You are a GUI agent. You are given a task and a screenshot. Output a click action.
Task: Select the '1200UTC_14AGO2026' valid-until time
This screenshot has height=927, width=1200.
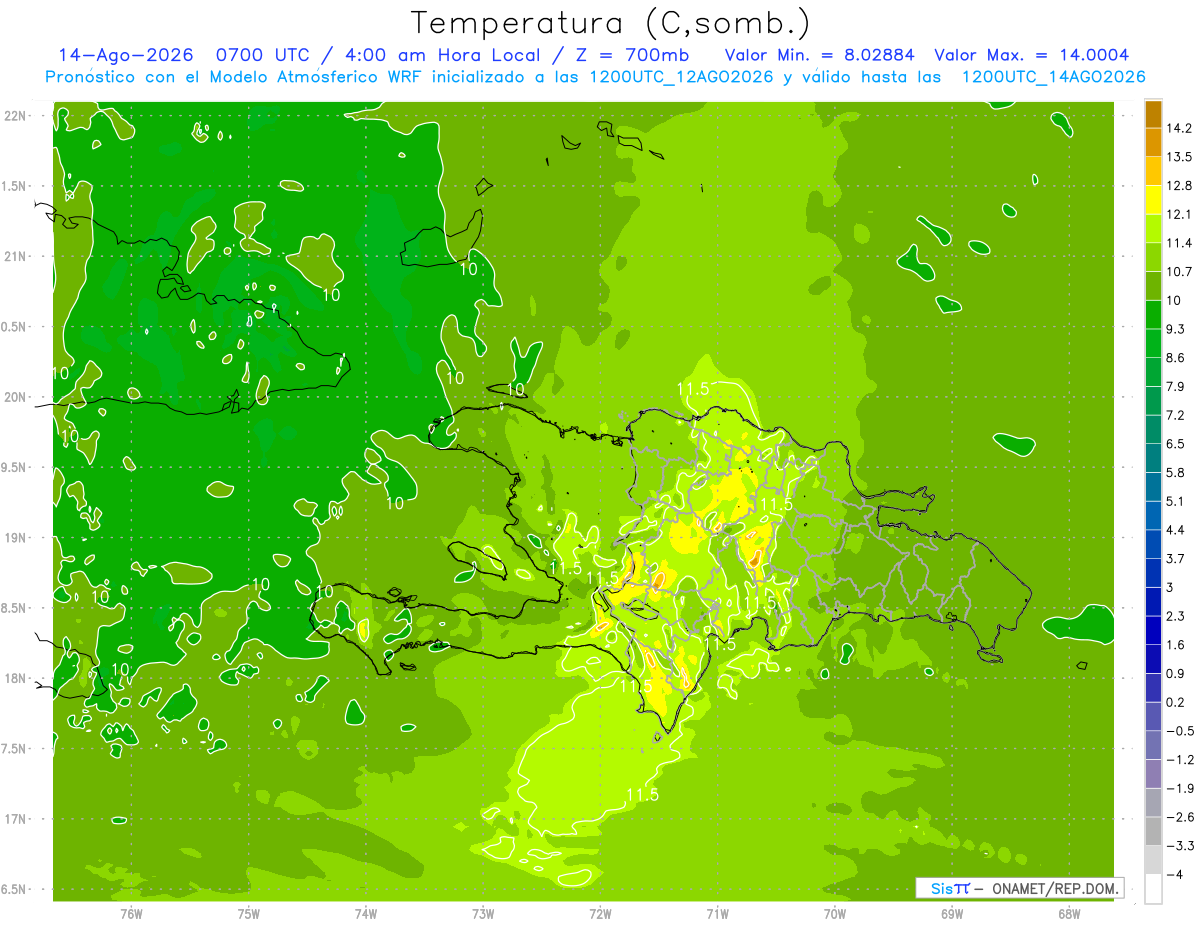pos(1053,77)
